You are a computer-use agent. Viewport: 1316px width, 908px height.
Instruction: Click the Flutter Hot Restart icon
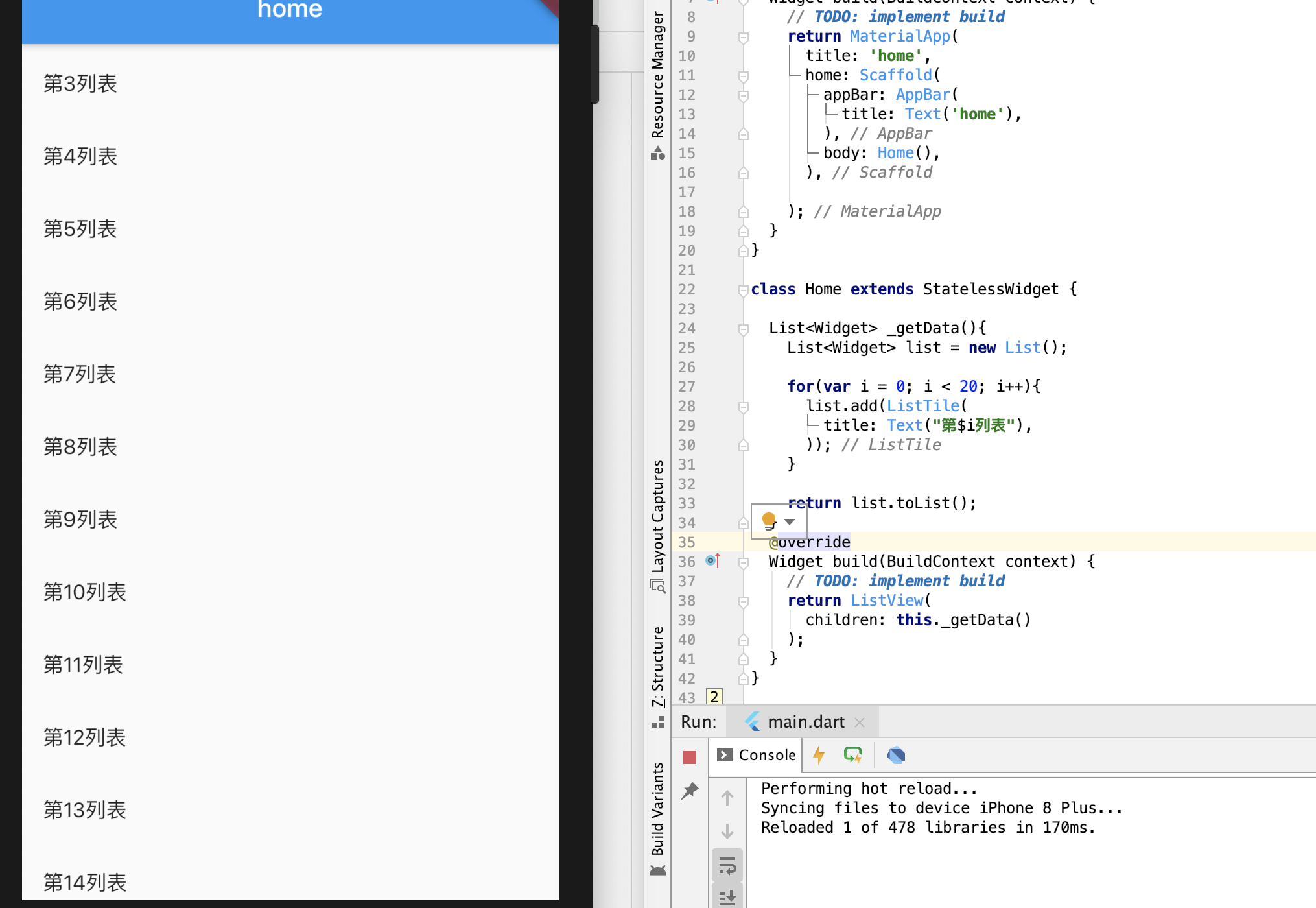(x=852, y=755)
